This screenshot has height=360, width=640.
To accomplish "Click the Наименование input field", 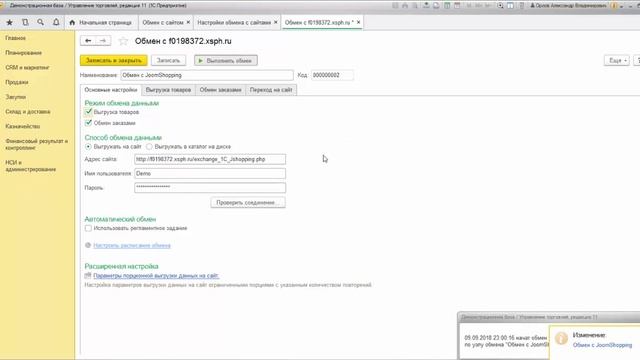I will 207,75.
